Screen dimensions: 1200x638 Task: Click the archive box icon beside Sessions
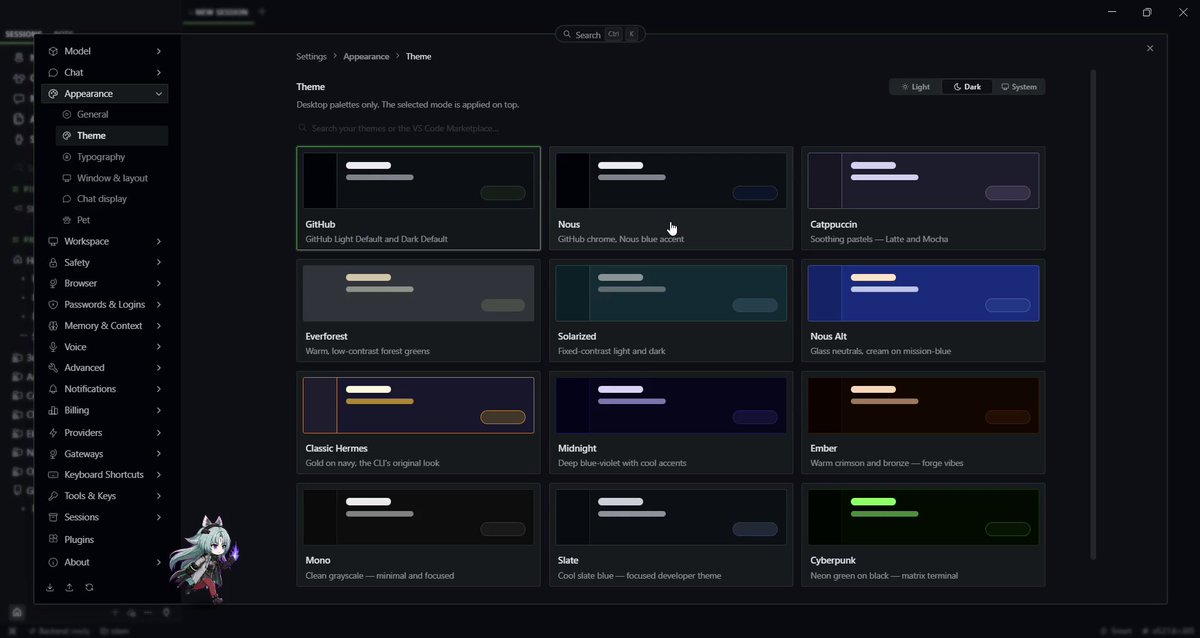pyautogui.click(x=53, y=517)
